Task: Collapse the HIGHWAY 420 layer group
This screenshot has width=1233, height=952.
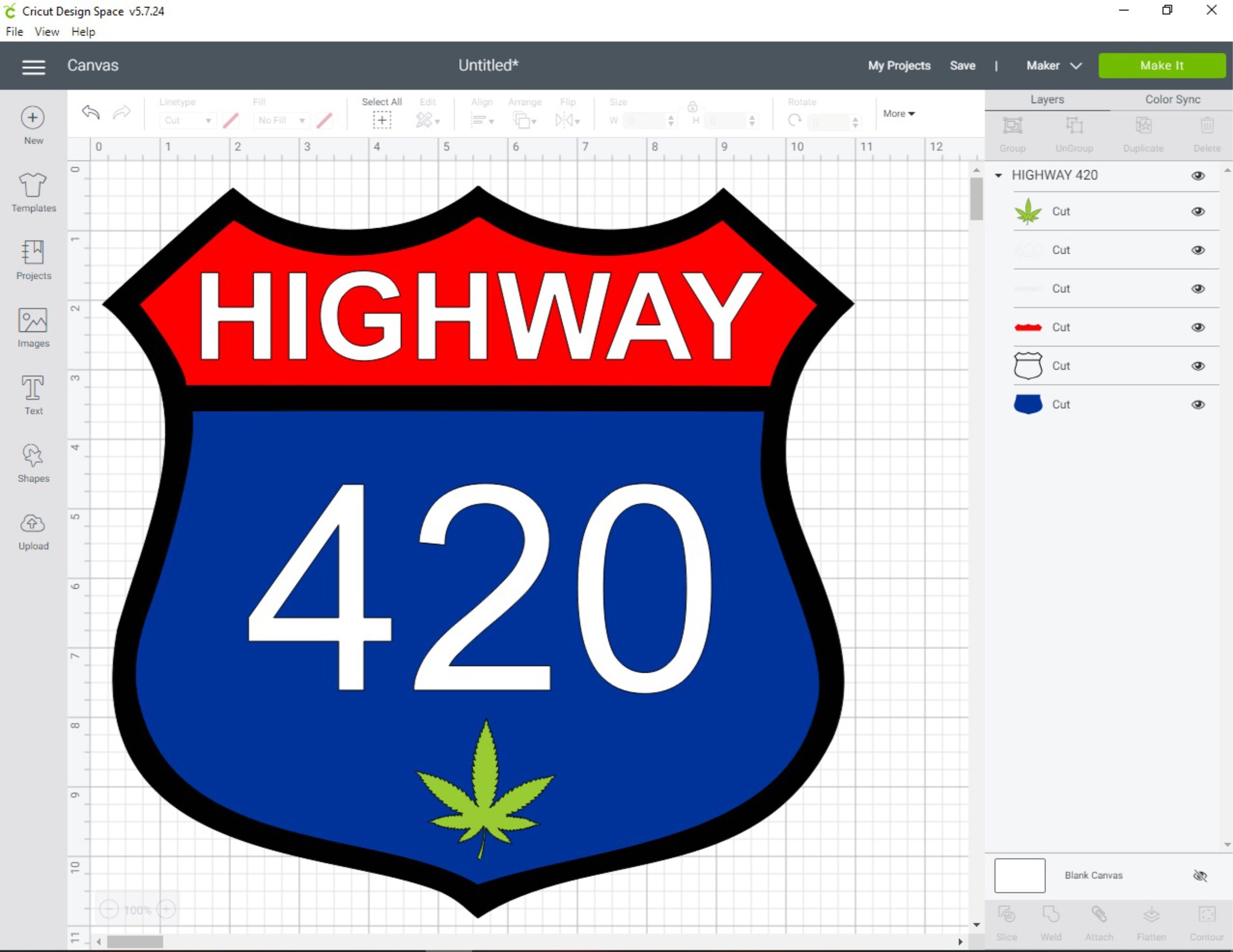Action: click(998, 176)
